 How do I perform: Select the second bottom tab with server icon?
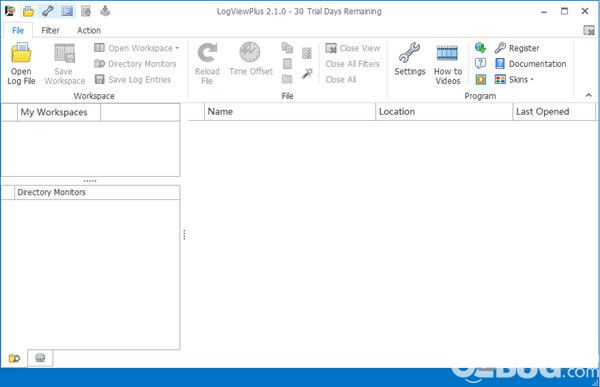click(x=40, y=358)
